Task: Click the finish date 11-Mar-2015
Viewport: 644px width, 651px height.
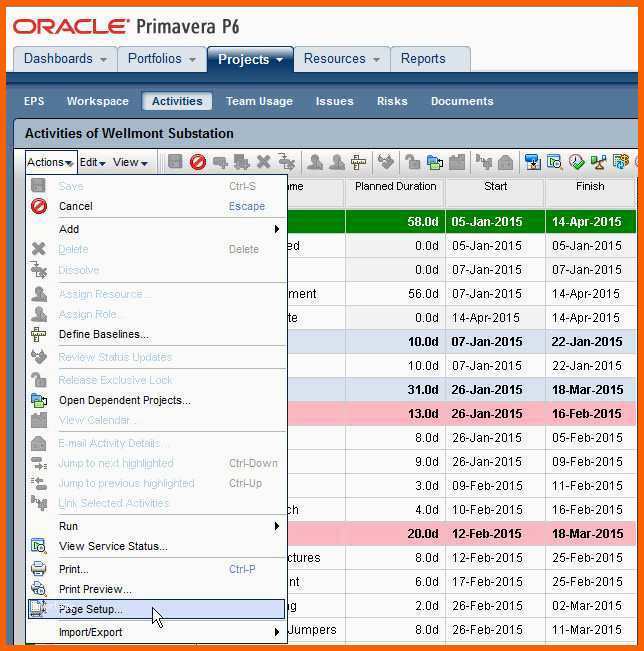Action: point(590,630)
